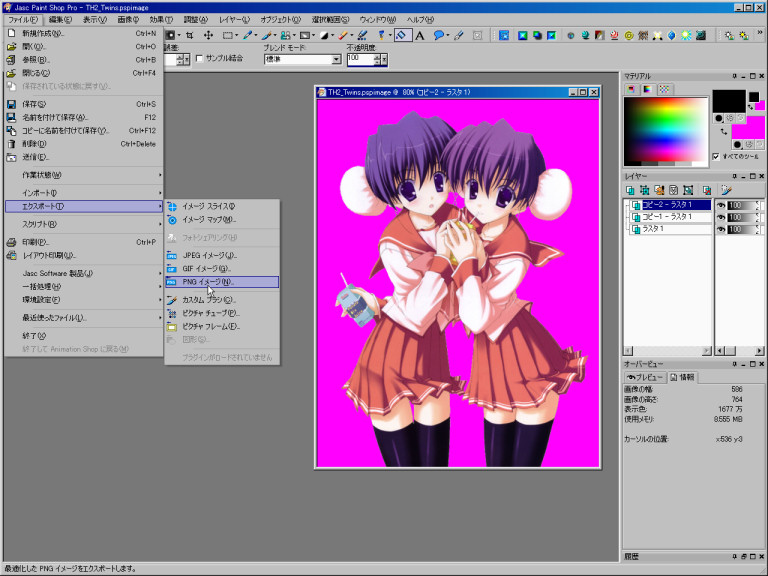Screen dimensions: 768x576
Task: Click ピクチャ フレーム export entry
Action: [x=222, y=326]
